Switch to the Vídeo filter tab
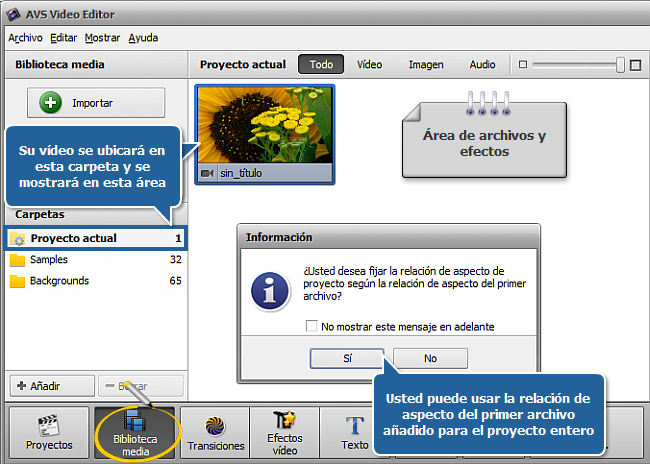 pos(369,64)
